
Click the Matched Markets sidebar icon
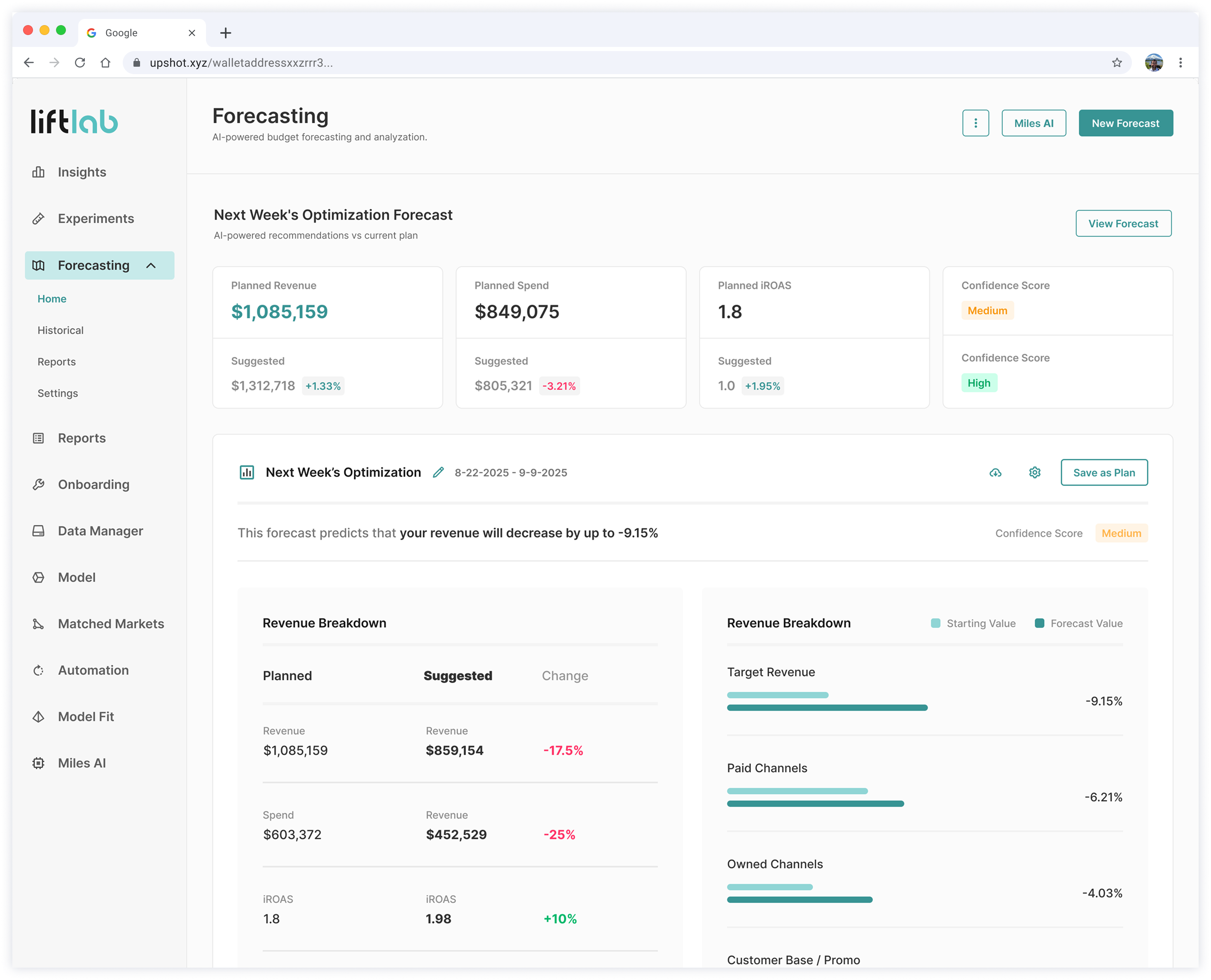[38, 624]
